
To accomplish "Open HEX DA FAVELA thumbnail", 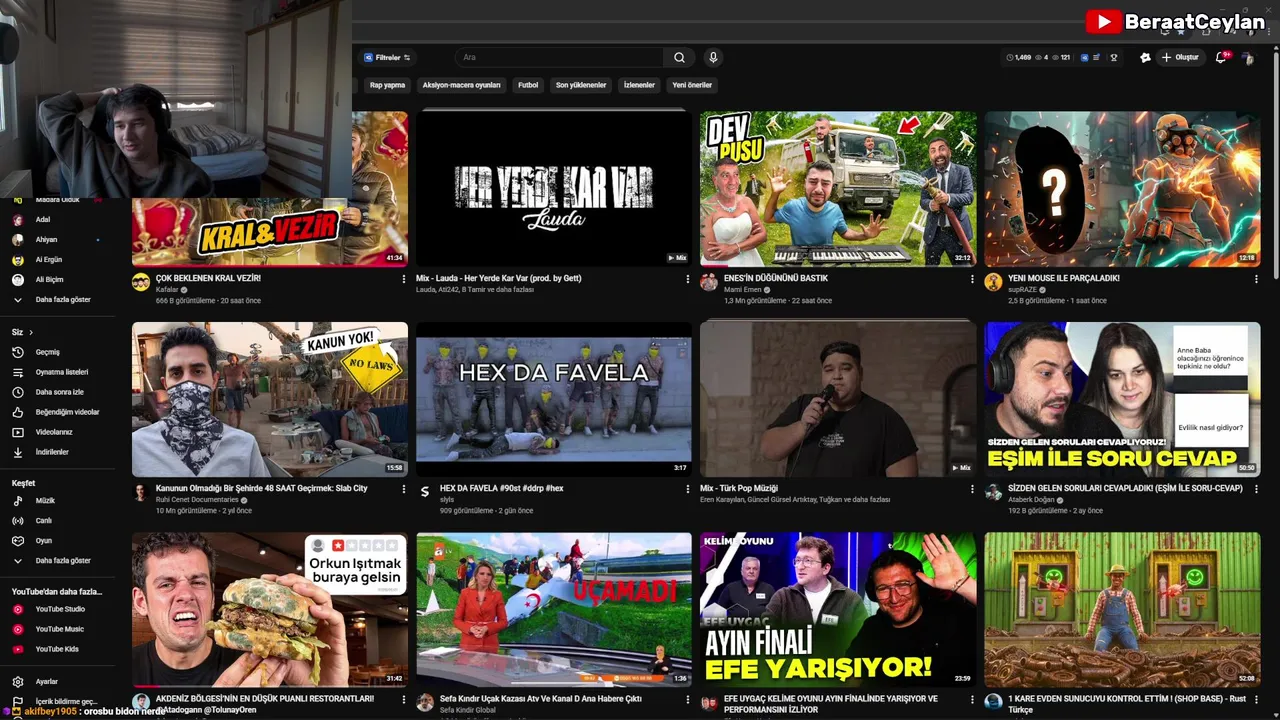I will click(554, 399).
